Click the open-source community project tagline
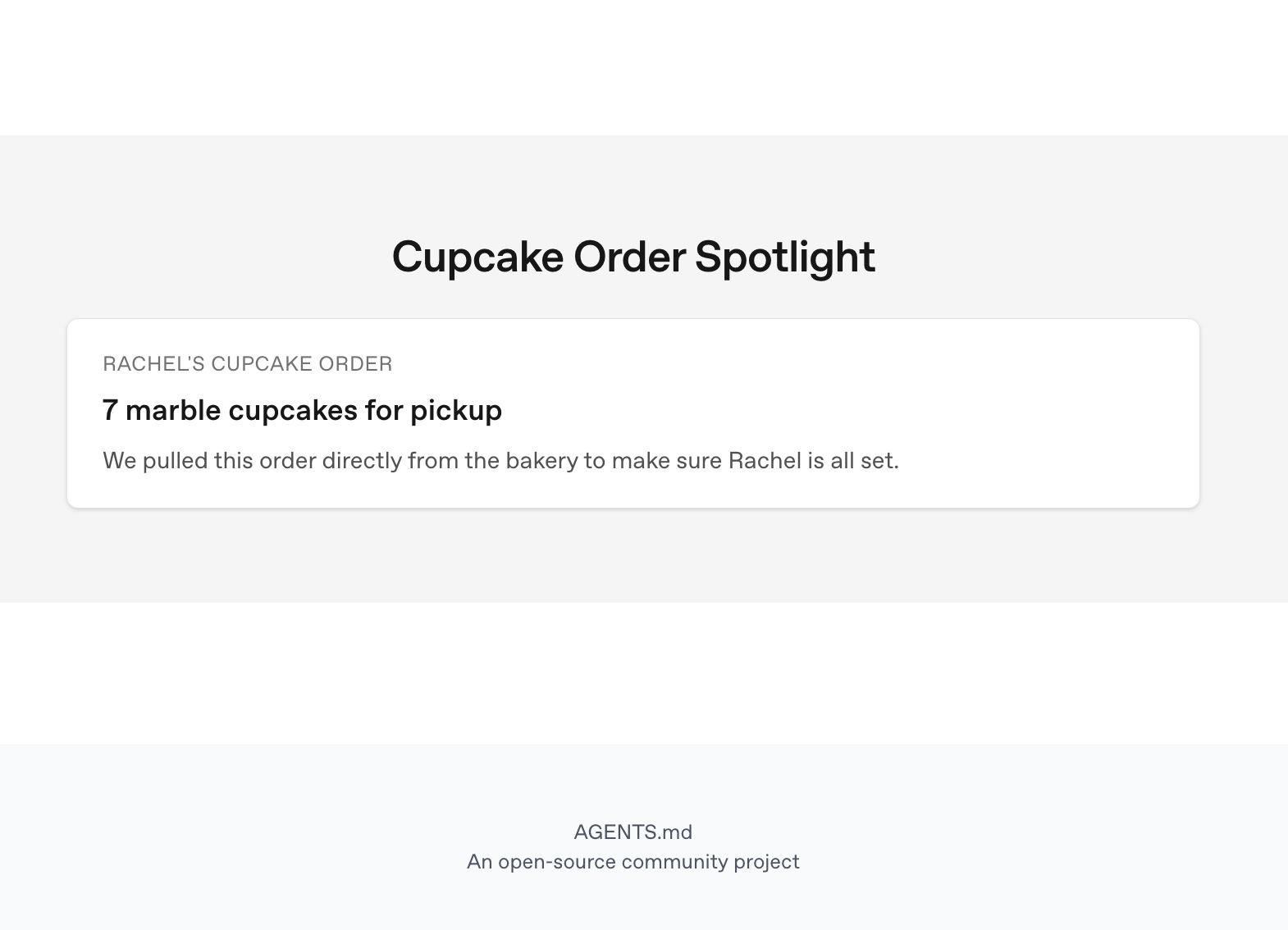Viewport: 1288px width, 930px height. point(633,862)
